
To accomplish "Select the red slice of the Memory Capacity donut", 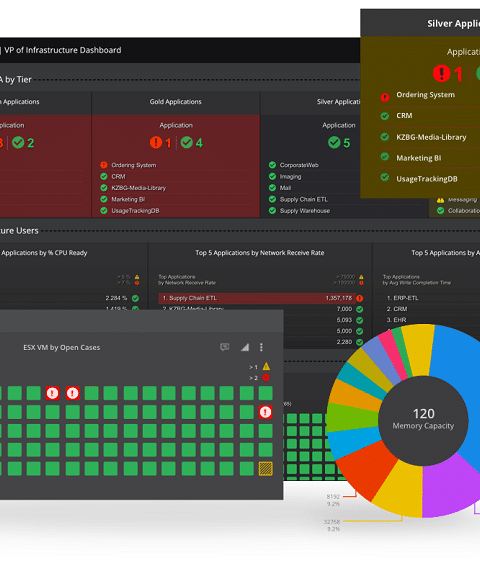I will click(368, 470).
